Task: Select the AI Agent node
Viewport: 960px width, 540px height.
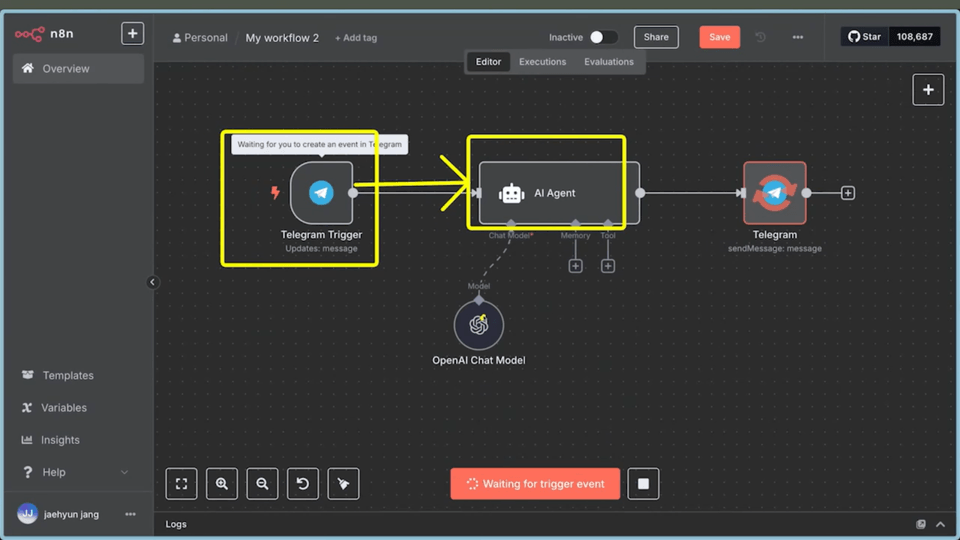Action: tap(559, 193)
